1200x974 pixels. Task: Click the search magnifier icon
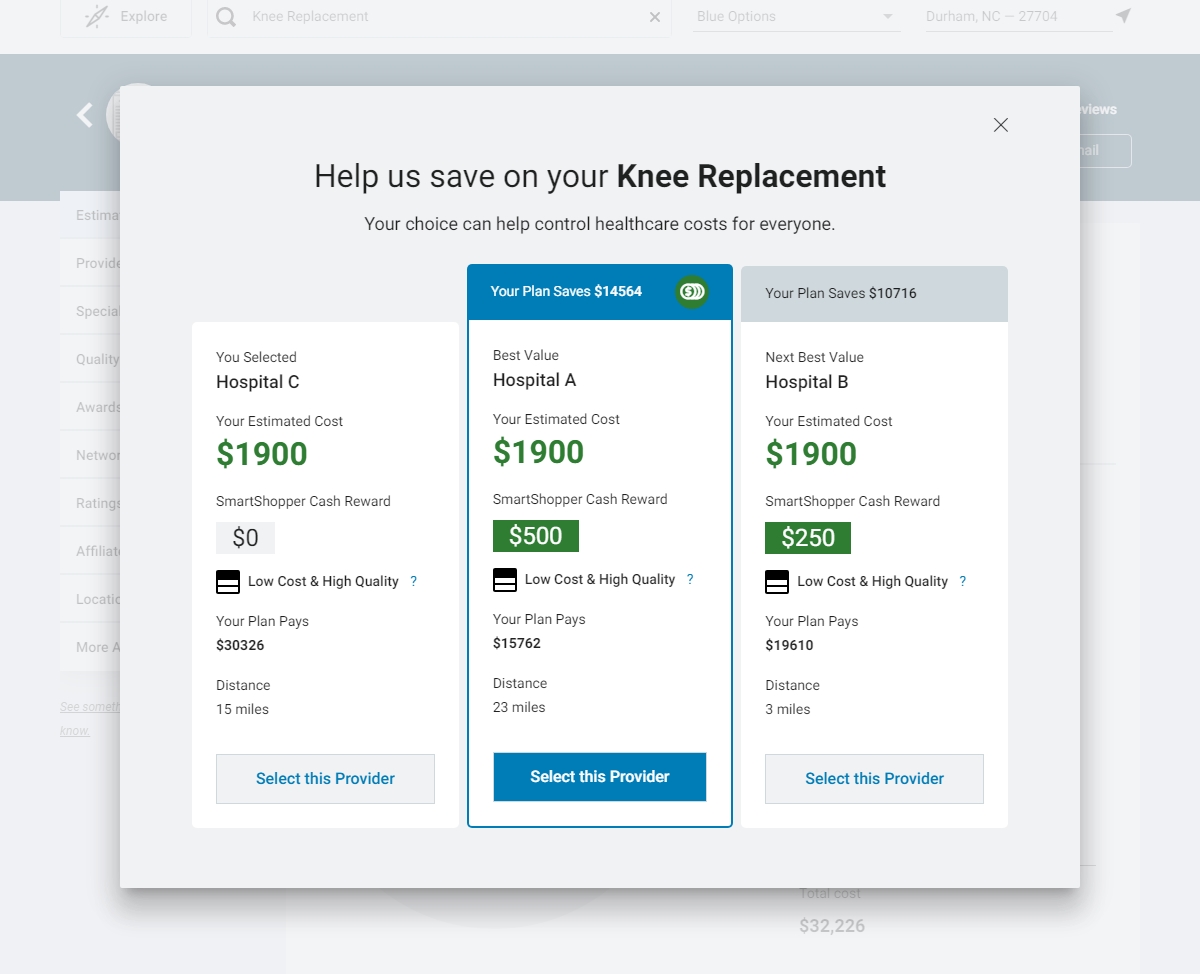tap(227, 17)
